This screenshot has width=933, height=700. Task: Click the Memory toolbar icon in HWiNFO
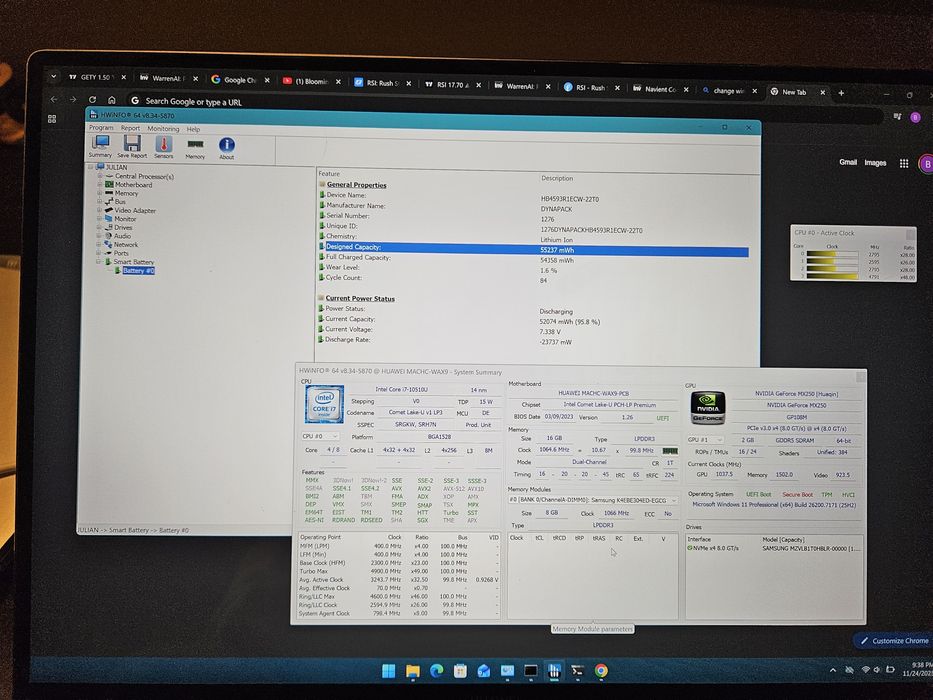pyautogui.click(x=195, y=148)
